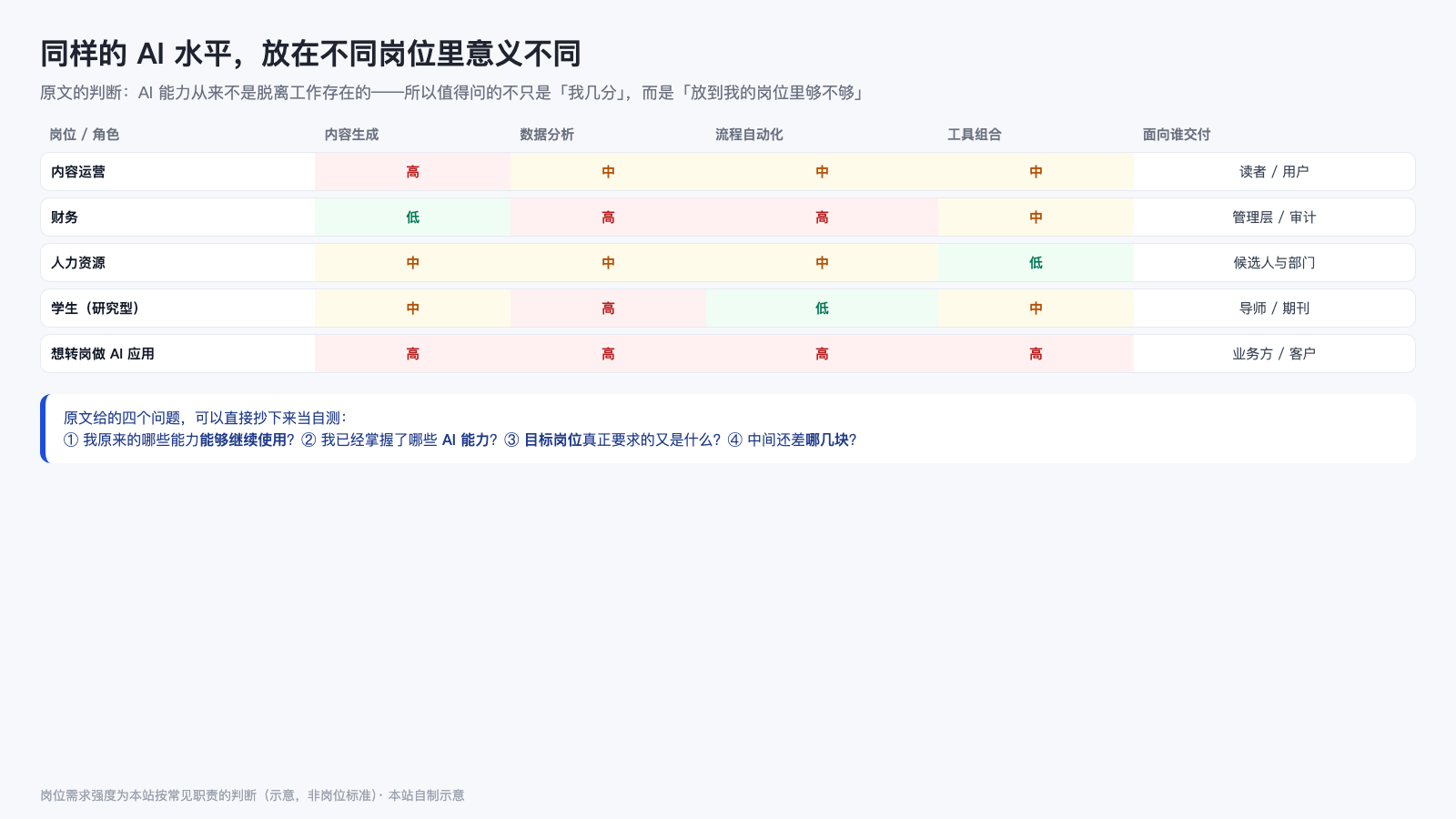Viewport: 1456px width, 819px height.
Task: Click 人力资源's 流程自动化 cell marked 中
Action: click(x=823, y=263)
